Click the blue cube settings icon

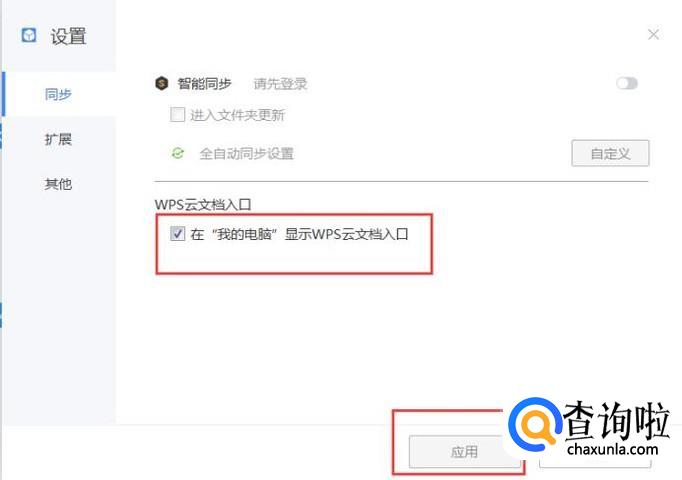point(29,35)
